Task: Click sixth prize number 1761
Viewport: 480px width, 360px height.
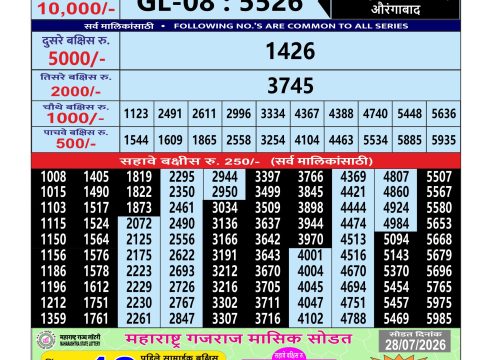Action: (96, 319)
